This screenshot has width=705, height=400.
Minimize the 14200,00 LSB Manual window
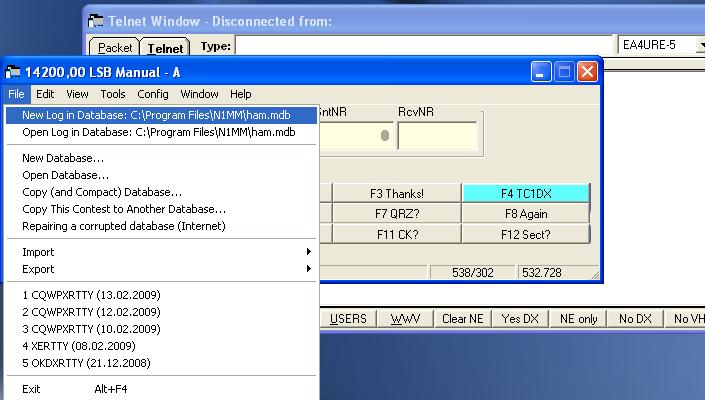[541, 72]
